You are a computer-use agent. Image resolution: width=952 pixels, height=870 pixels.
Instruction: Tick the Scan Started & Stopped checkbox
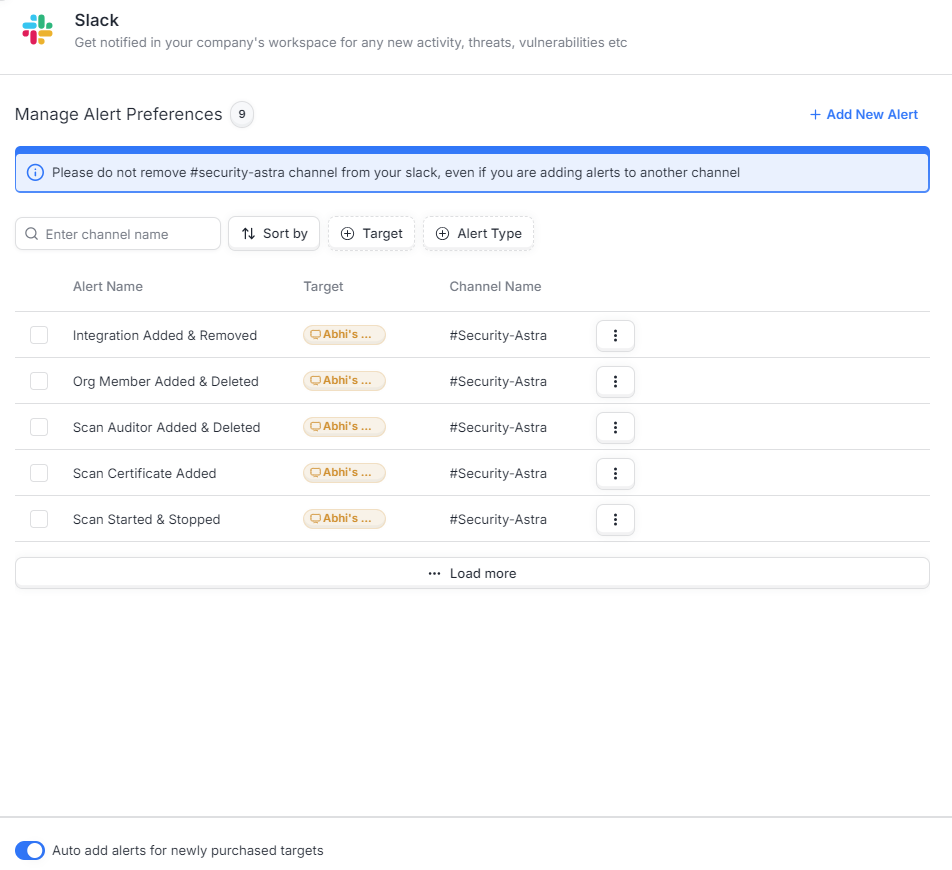39,519
